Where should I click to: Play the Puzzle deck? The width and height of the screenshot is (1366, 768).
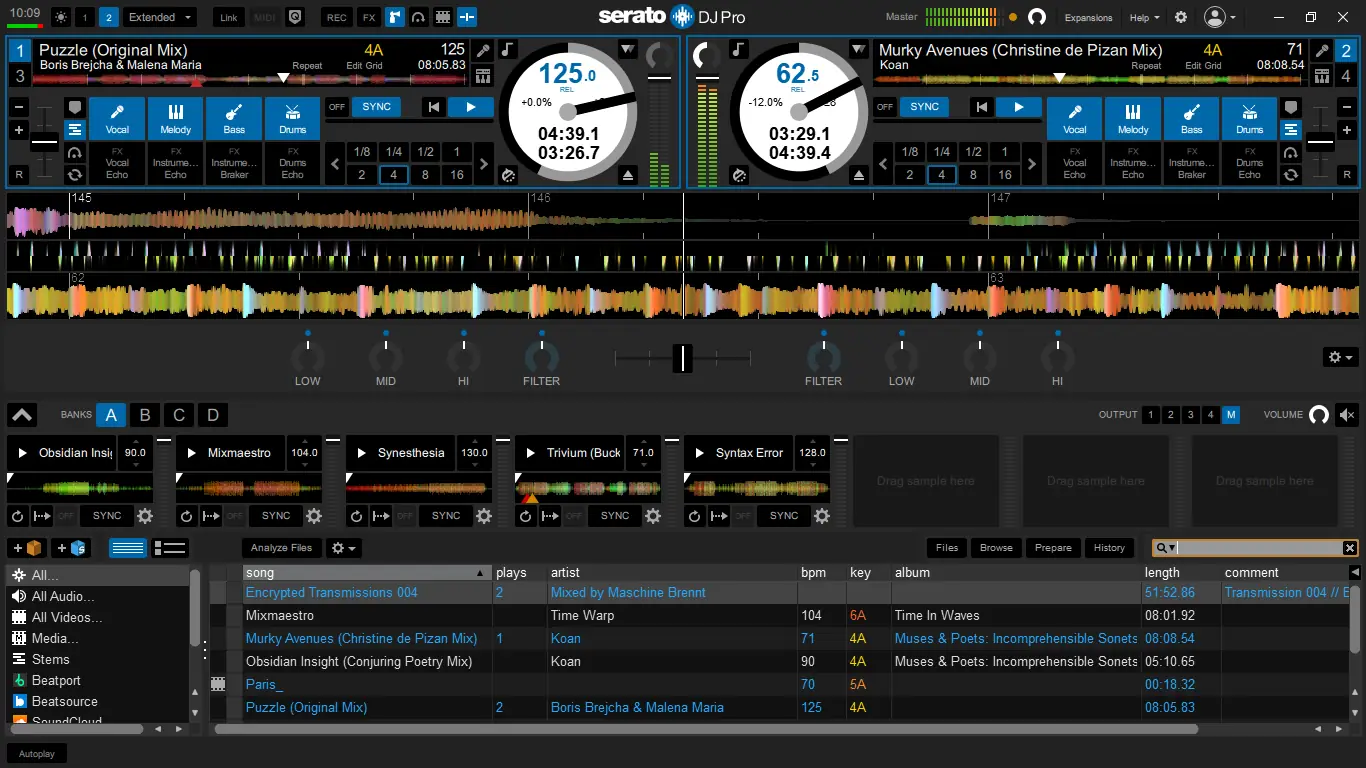pyautogui.click(x=470, y=107)
